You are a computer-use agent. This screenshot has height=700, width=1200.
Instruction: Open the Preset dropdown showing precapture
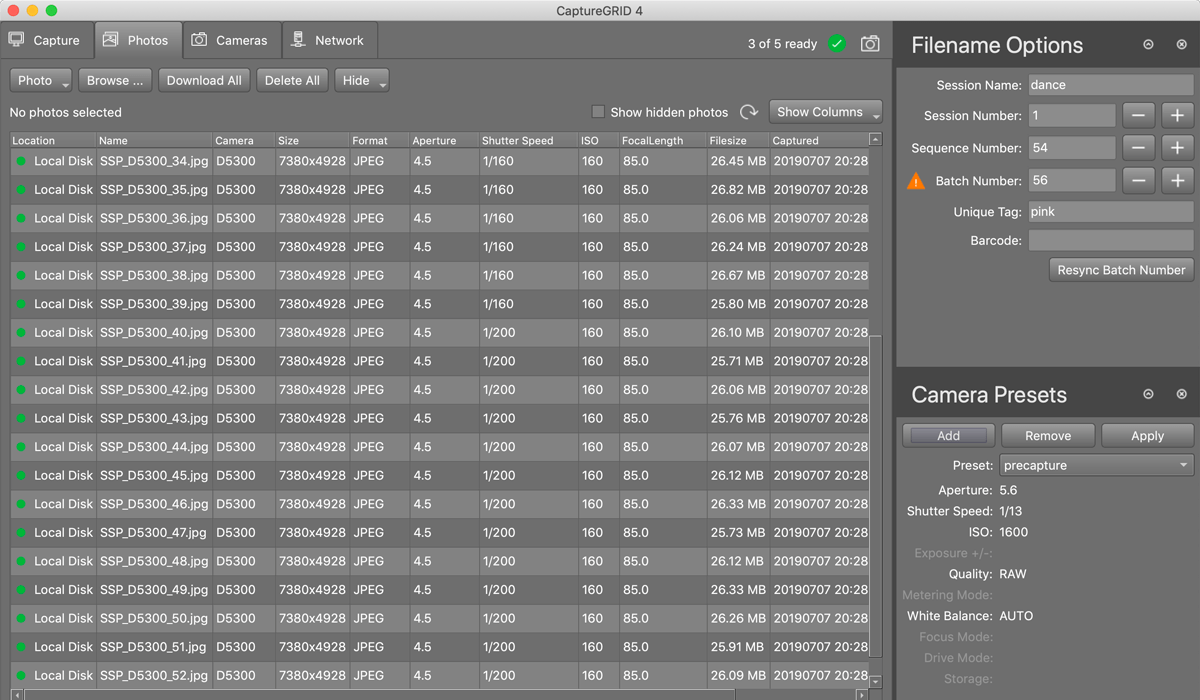(1097, 465)
